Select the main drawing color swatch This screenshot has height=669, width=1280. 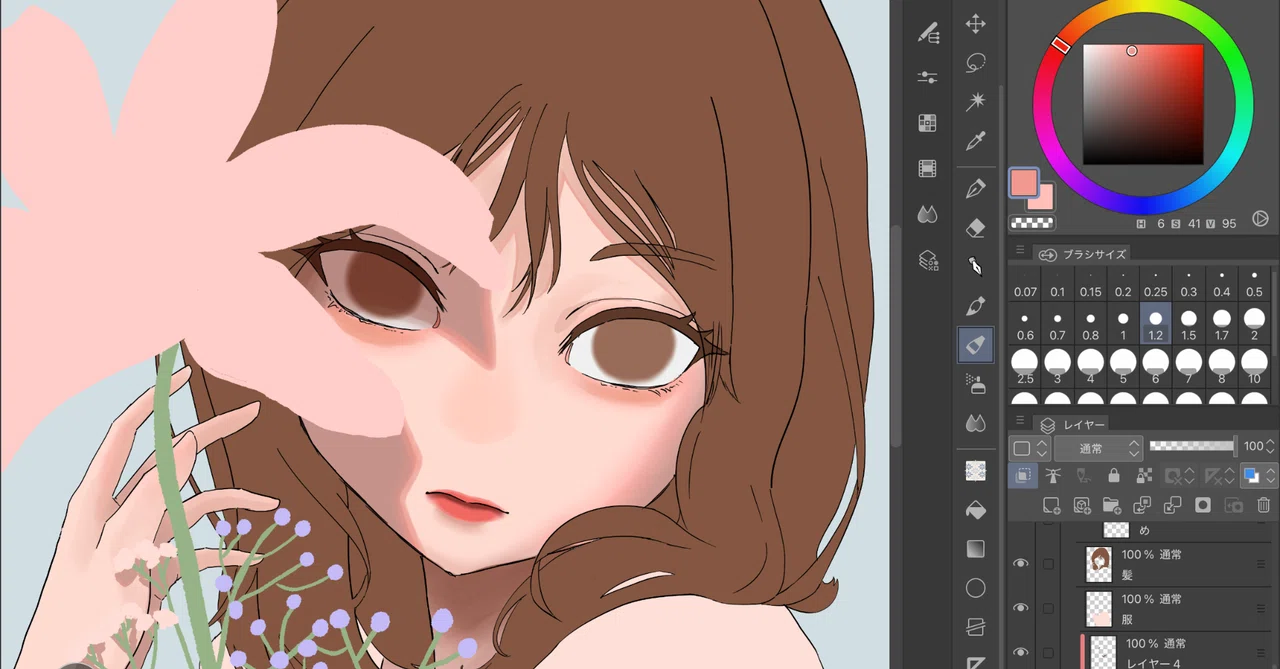tap(1024, 183)
